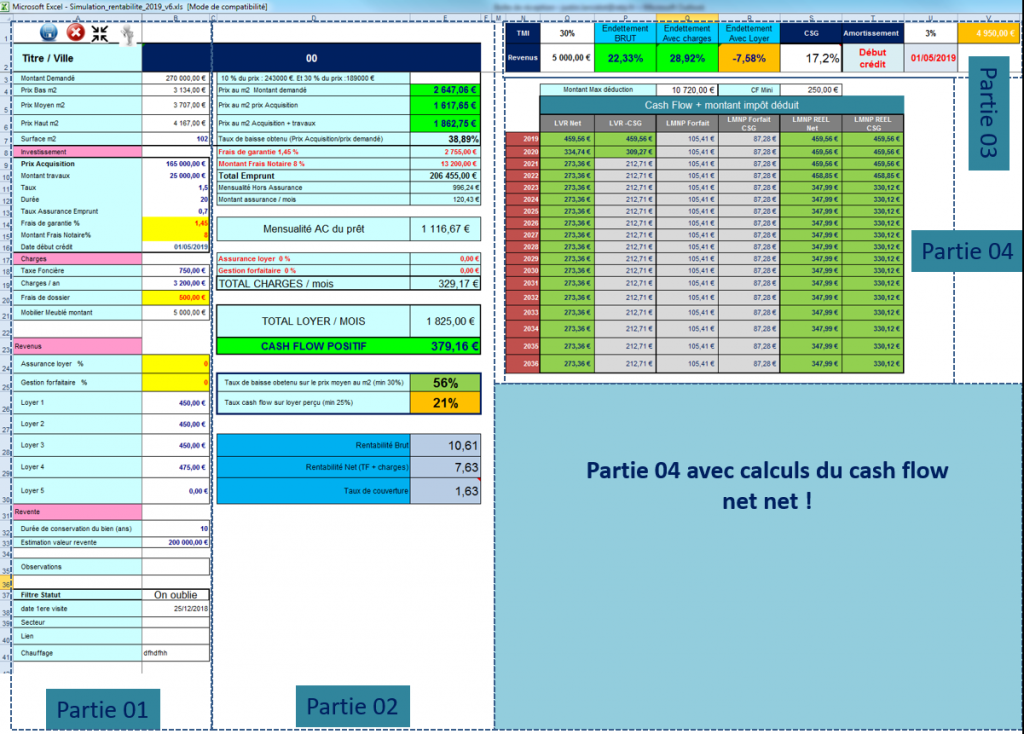Click the Début crédit date 01/05/2019
Screen dimensions: 1024x734
pos(931,57)
